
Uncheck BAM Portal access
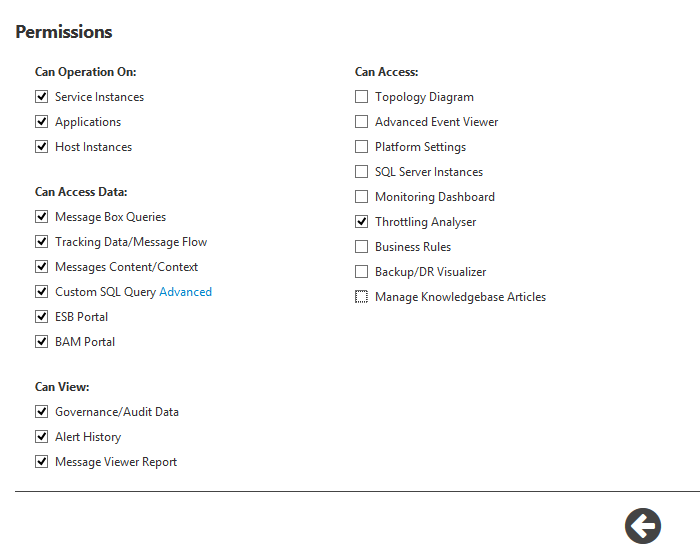pos(42,342)
